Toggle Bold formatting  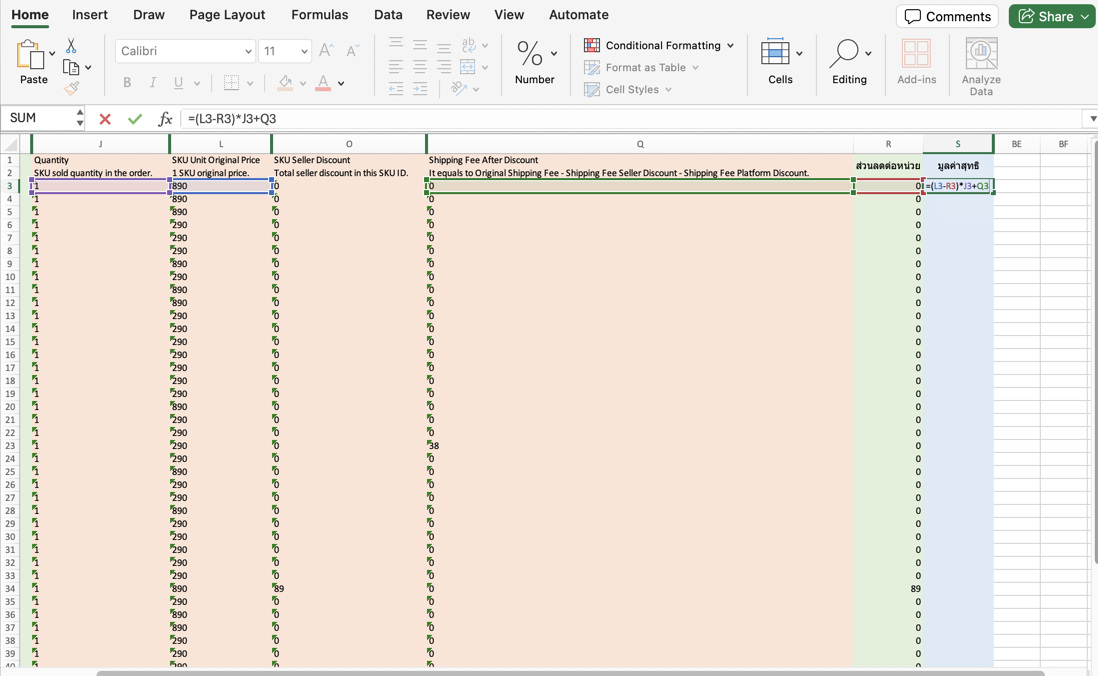[x=127, y=83]
